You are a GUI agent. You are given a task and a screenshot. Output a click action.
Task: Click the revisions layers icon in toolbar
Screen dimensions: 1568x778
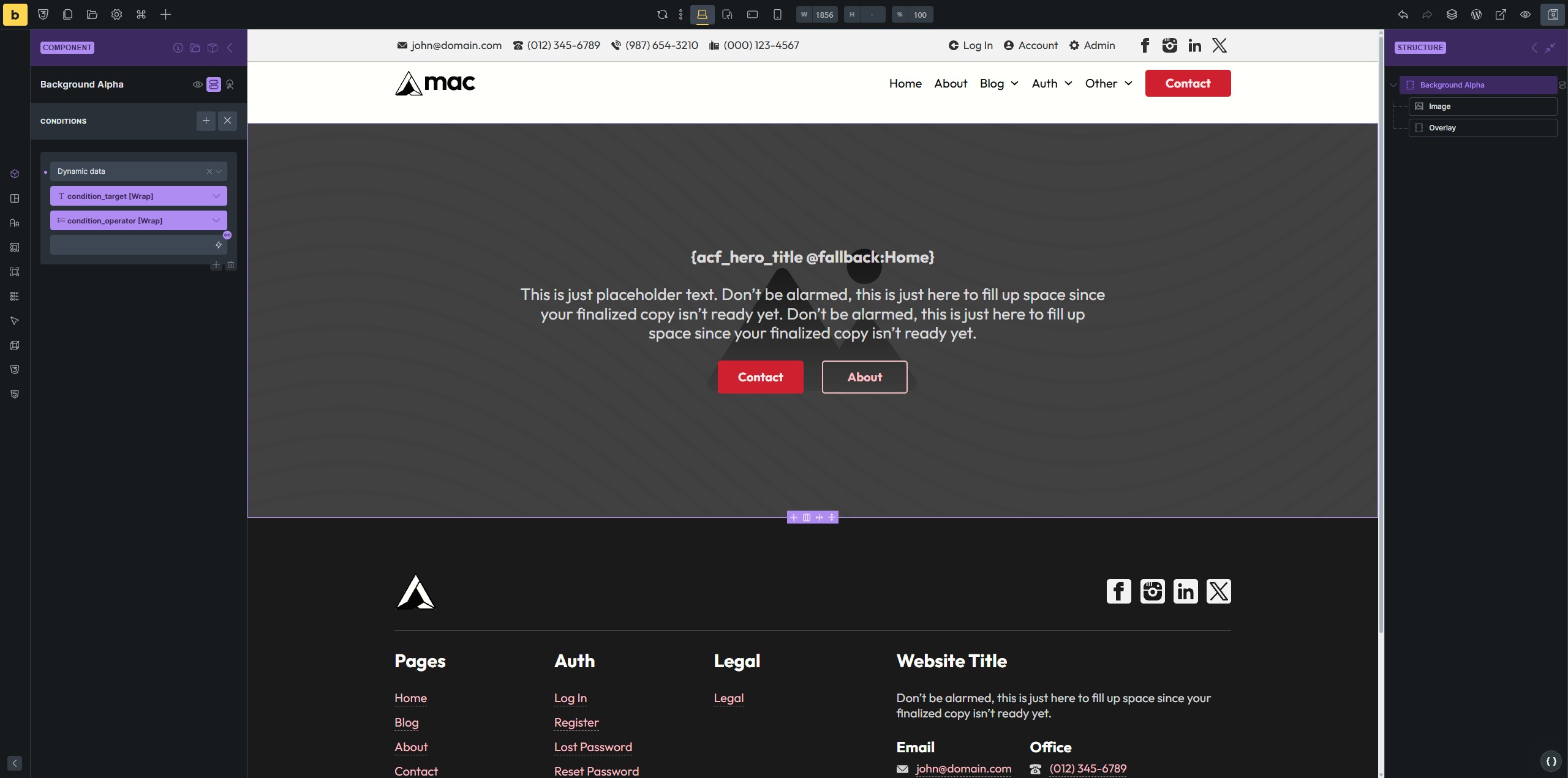coord(1452,15)
